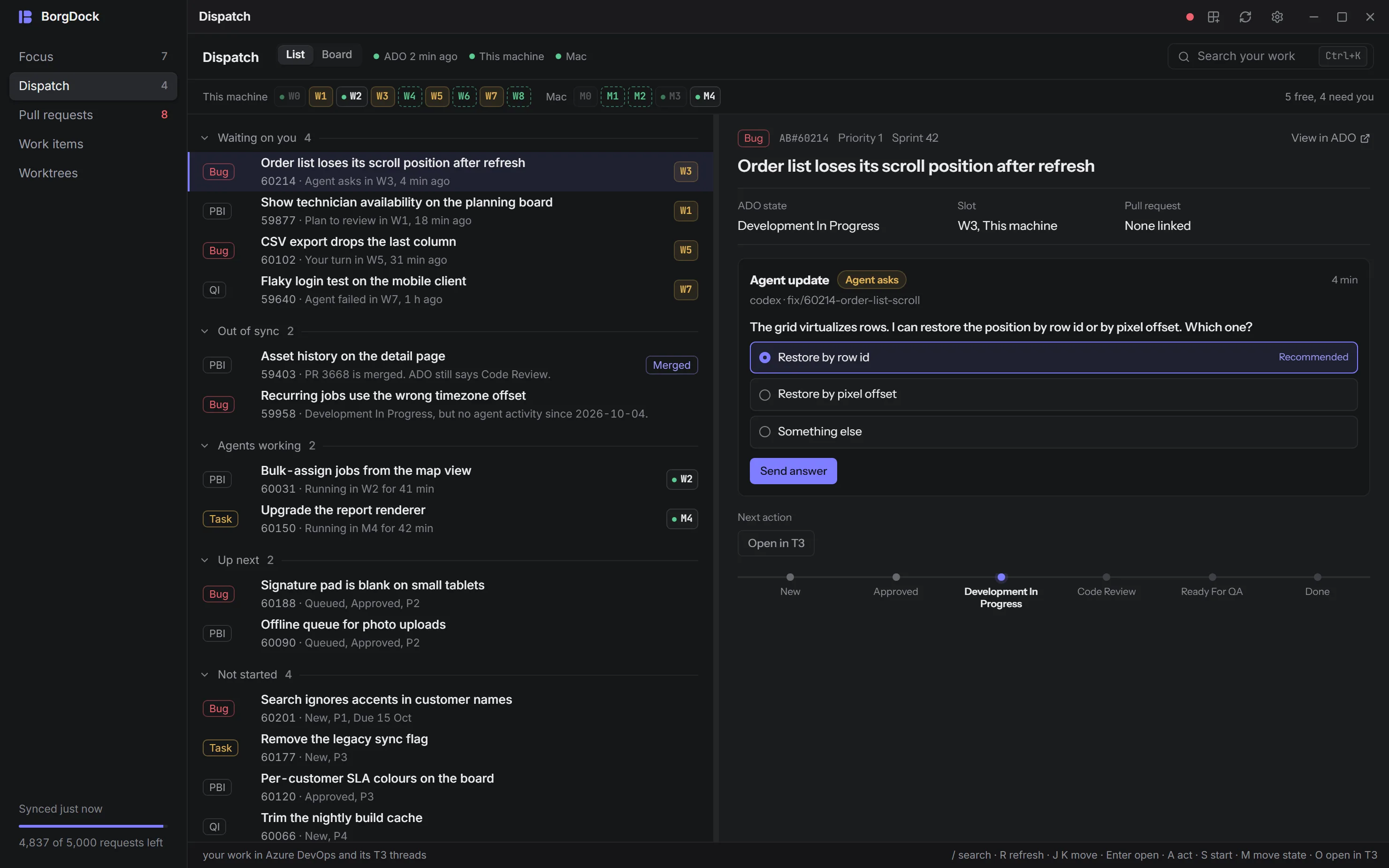1389x868 pixels.
Task: Open Pull requests in the sidebar
Action: tap(93, 115)
